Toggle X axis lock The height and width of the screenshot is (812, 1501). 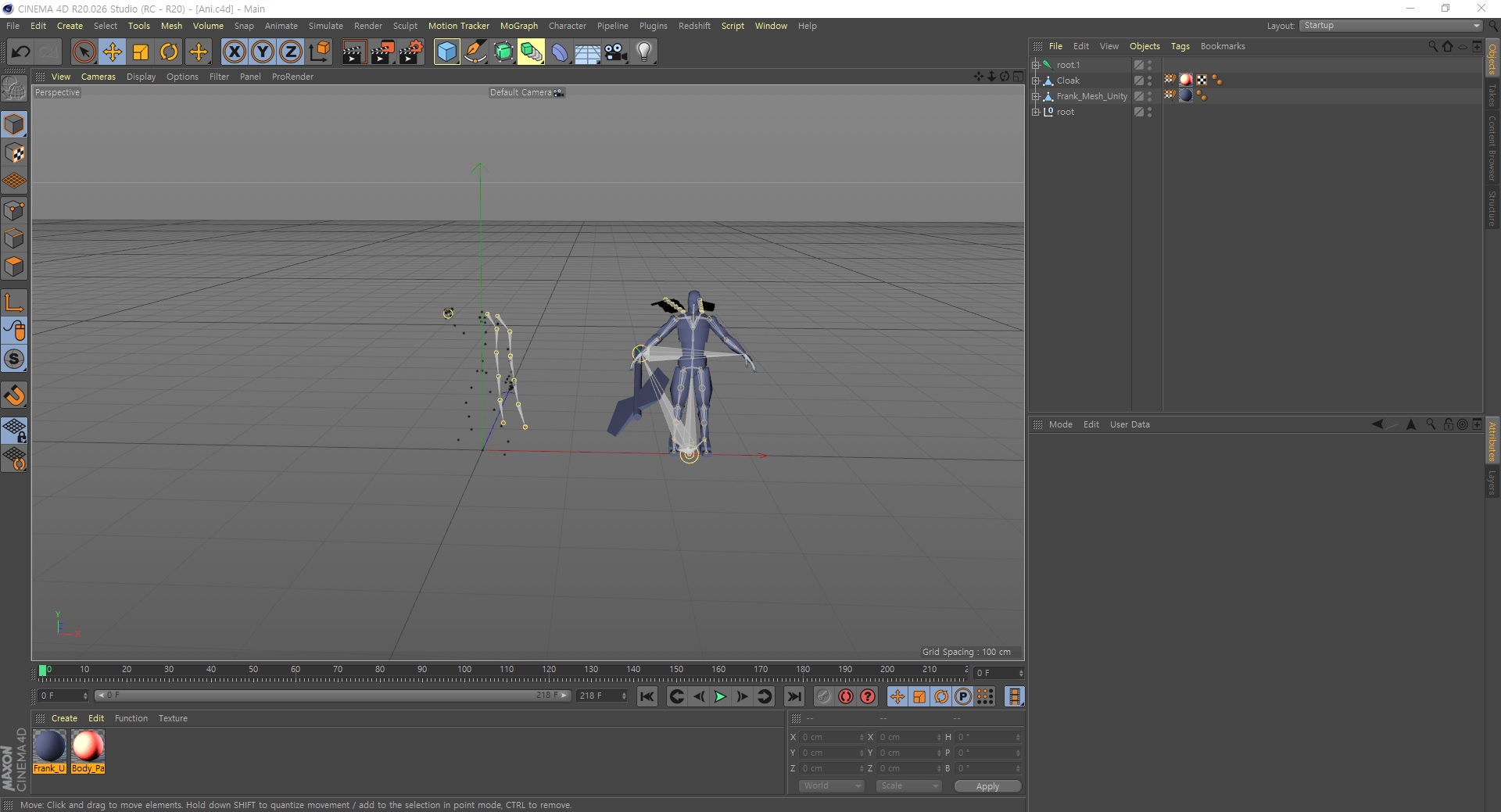[234, 52]
